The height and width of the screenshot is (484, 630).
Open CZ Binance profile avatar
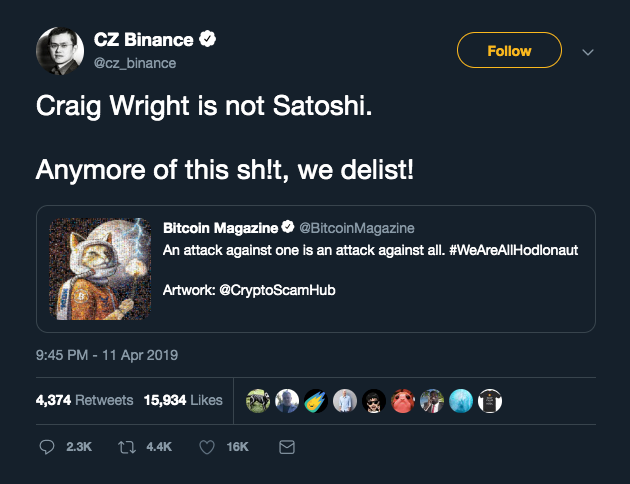tap(60, 51)
